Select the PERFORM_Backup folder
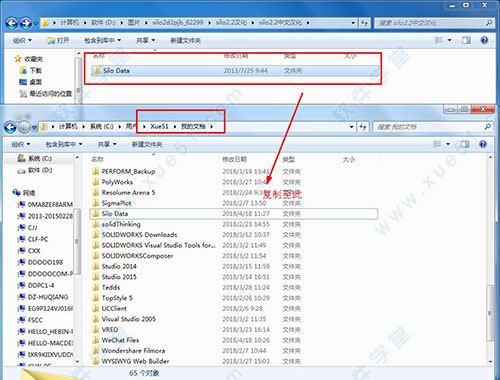The image size is (500, 380). [x=124, y=172]
